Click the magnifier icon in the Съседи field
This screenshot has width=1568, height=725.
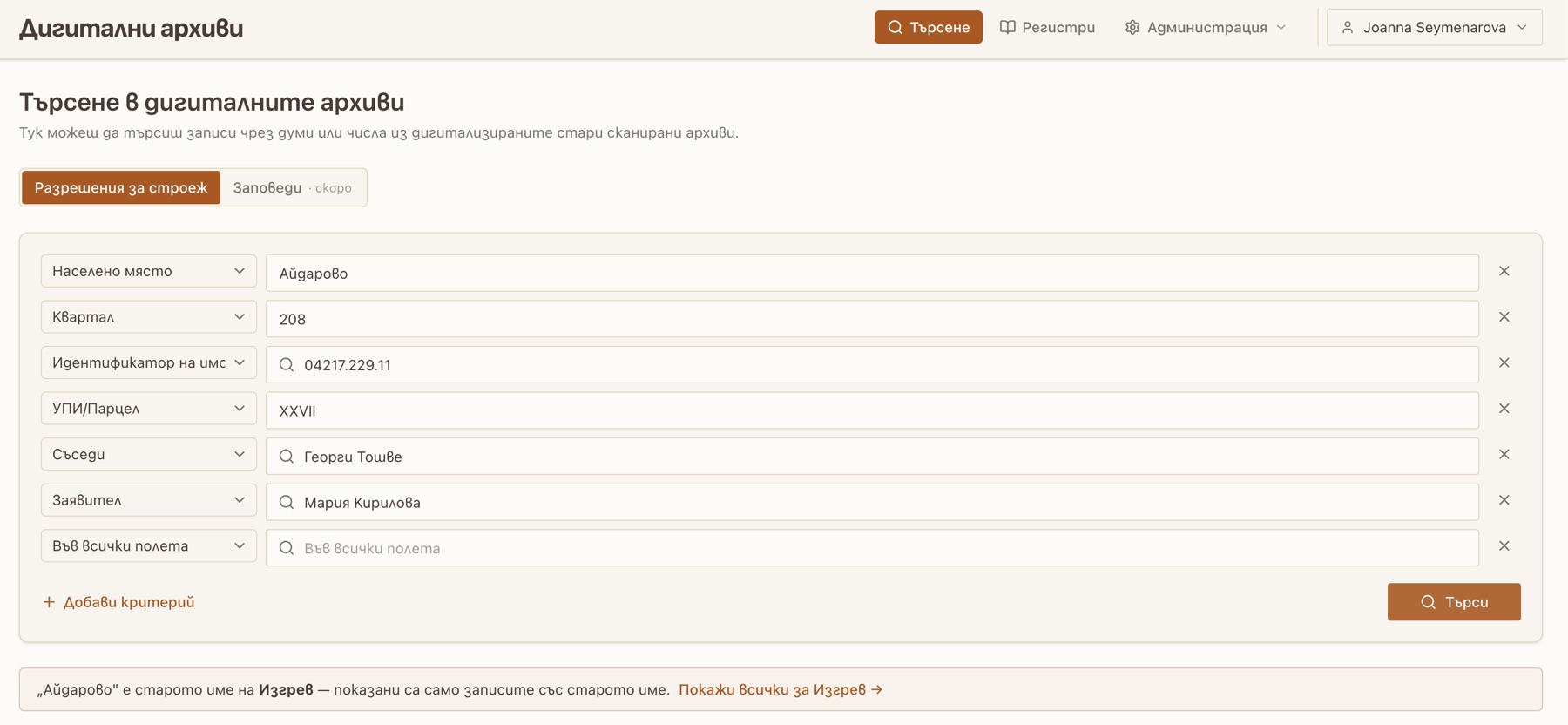point(286,457)
